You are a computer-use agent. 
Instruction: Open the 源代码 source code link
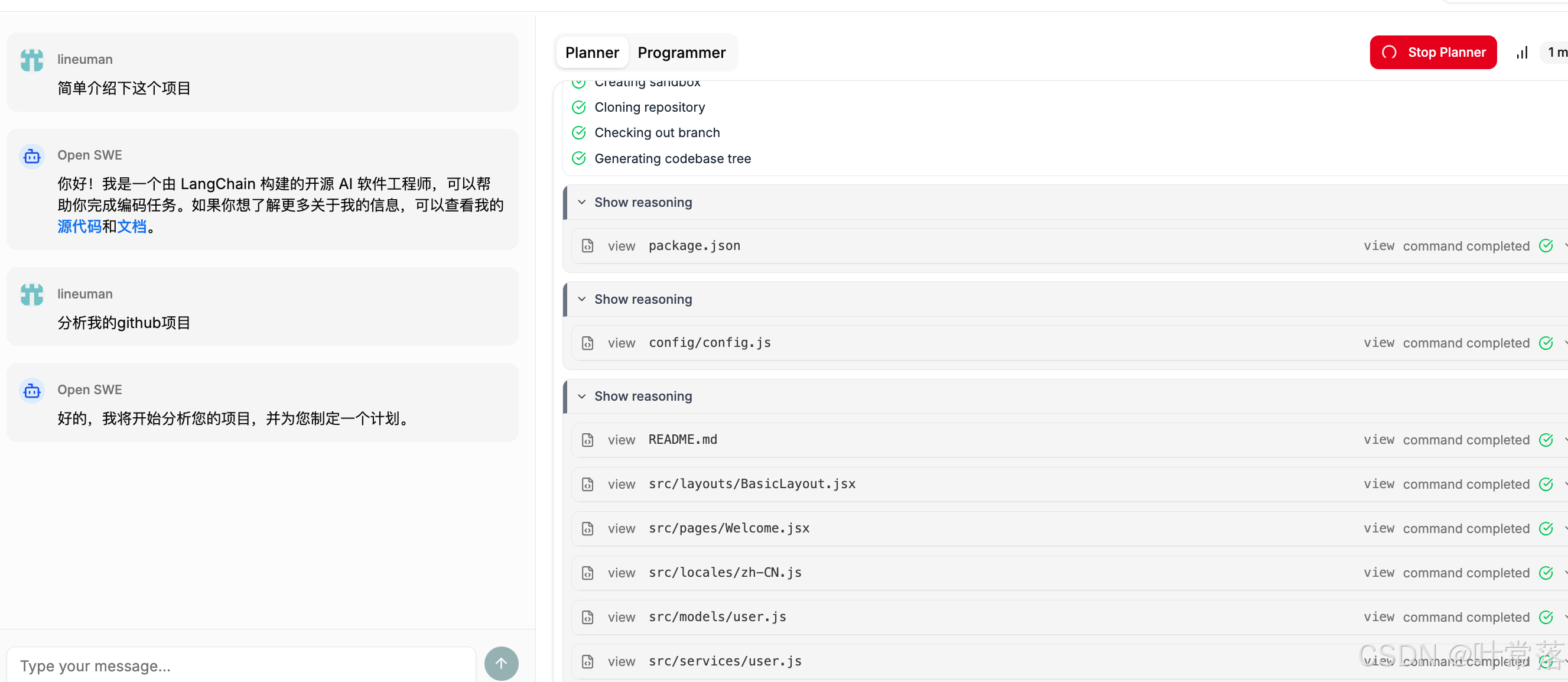(x=79, y=226)
